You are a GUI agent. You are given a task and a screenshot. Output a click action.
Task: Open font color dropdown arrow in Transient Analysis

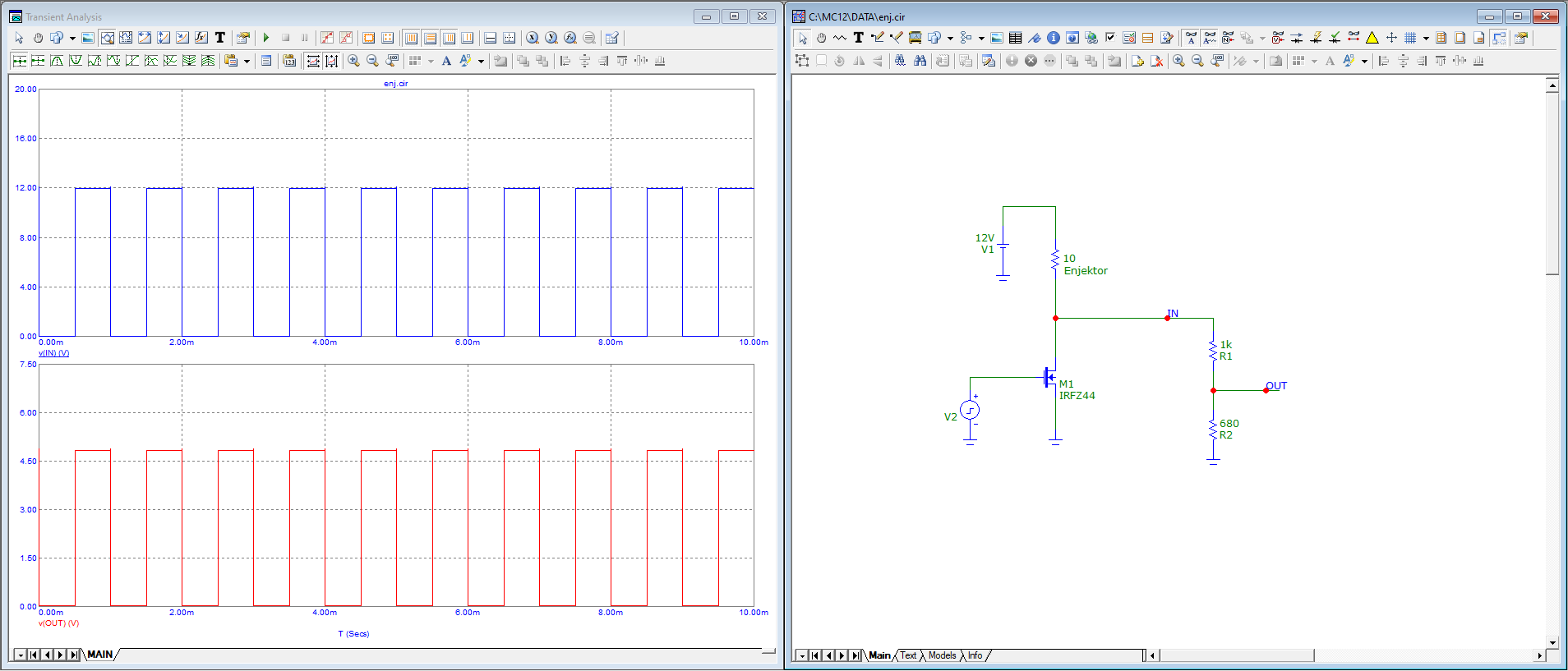(481, 61)
